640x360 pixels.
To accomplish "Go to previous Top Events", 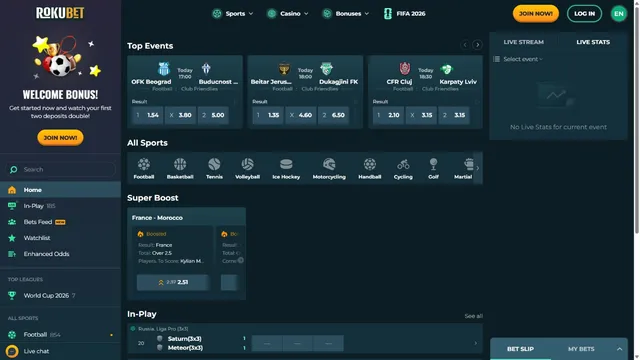I will click(464, 44).
